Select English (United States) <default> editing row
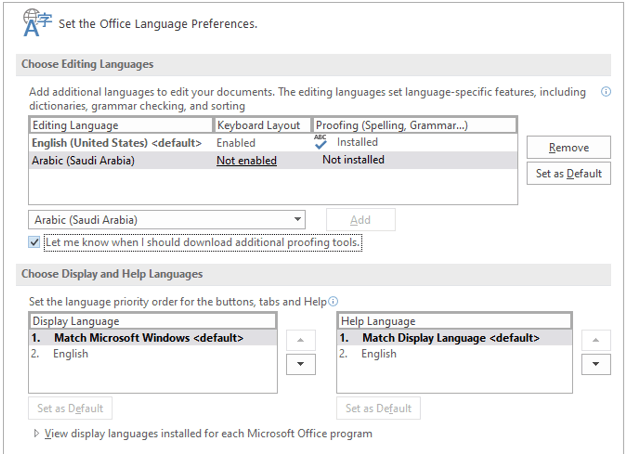This screenshot has height=461, width=626. (x=273, y=142)
